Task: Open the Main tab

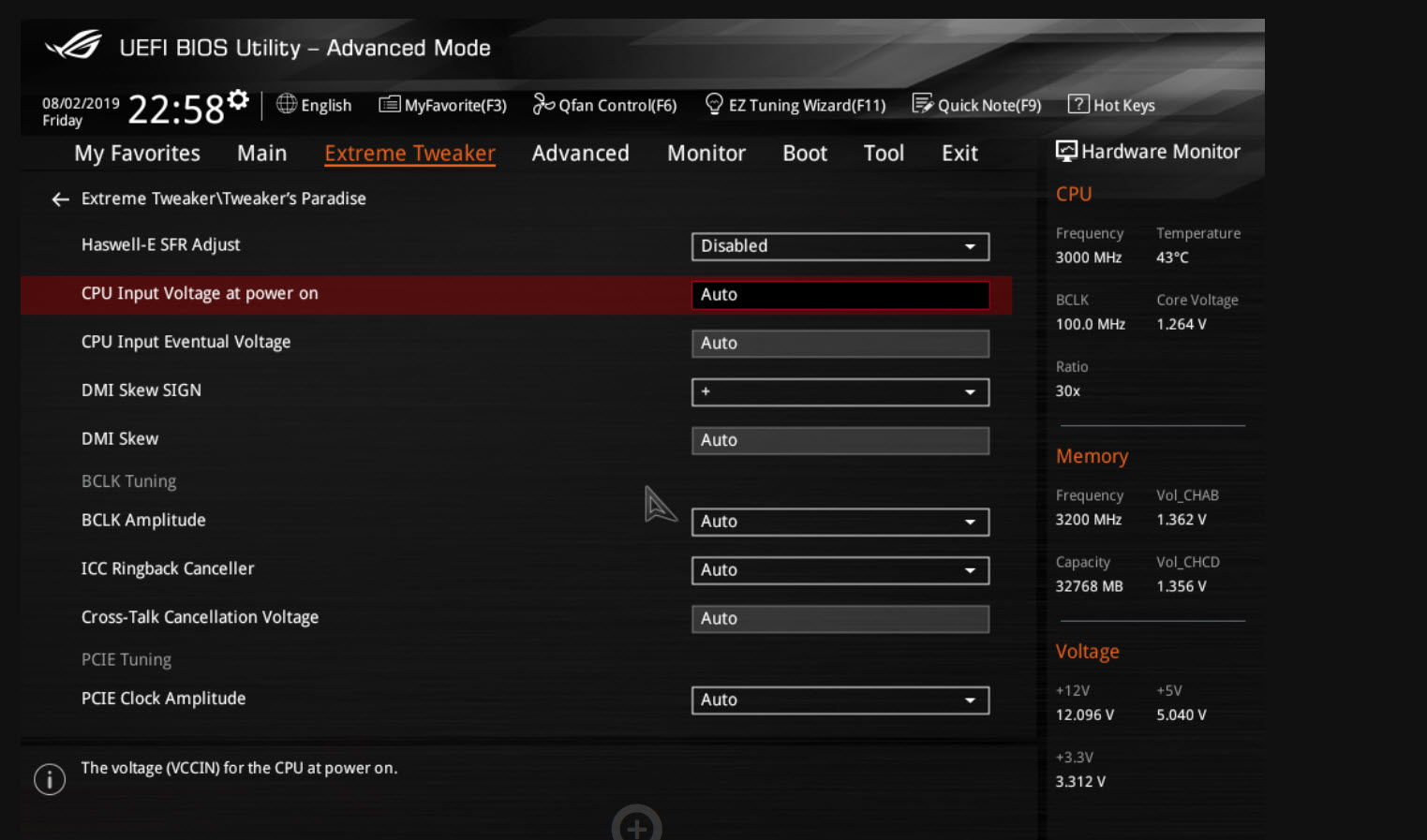Action: (262, 153)
